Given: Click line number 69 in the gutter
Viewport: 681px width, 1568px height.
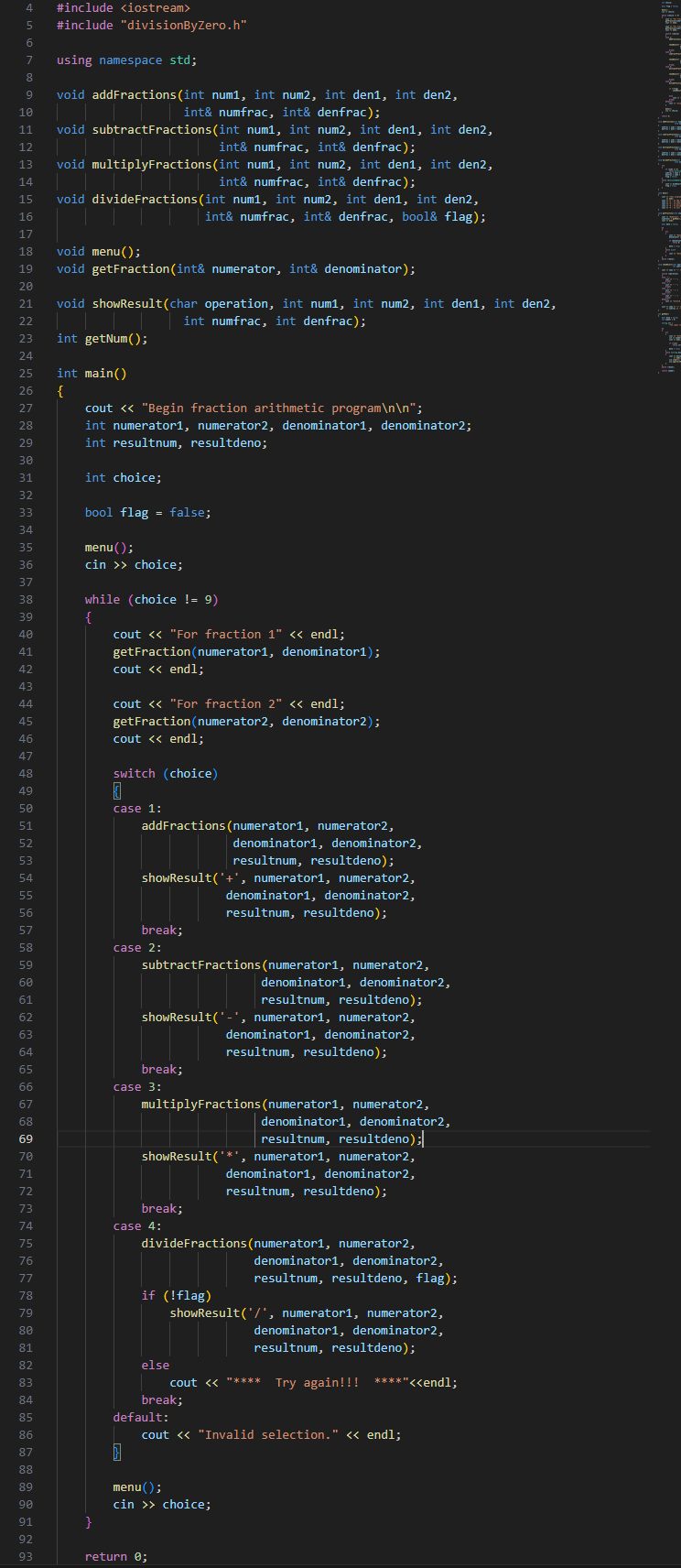Looking at the screenshot, I should (x=26, y=1138).
